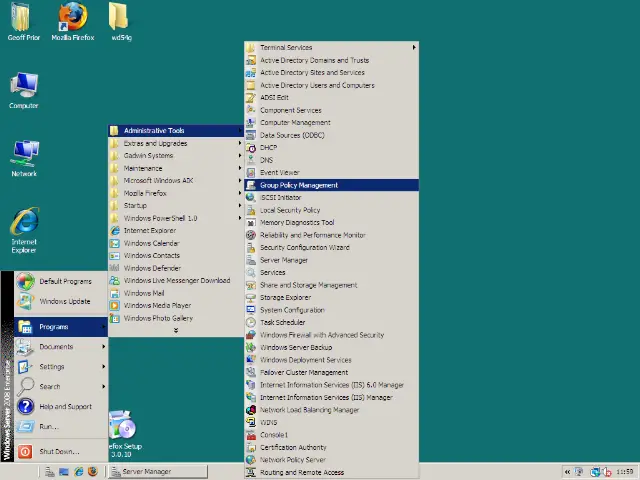
Task: Select Programs in the Start menu
Action: 61,327
